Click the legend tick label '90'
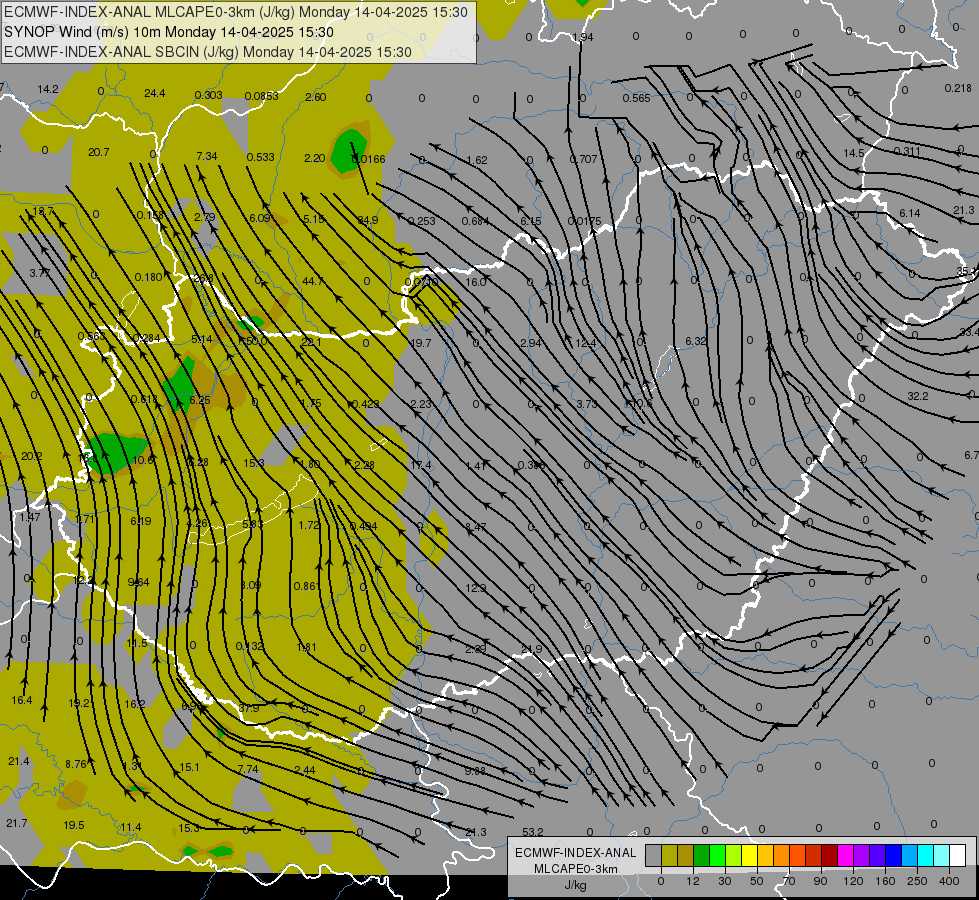This screenshot has height=900, width=979. coord(820,881)
